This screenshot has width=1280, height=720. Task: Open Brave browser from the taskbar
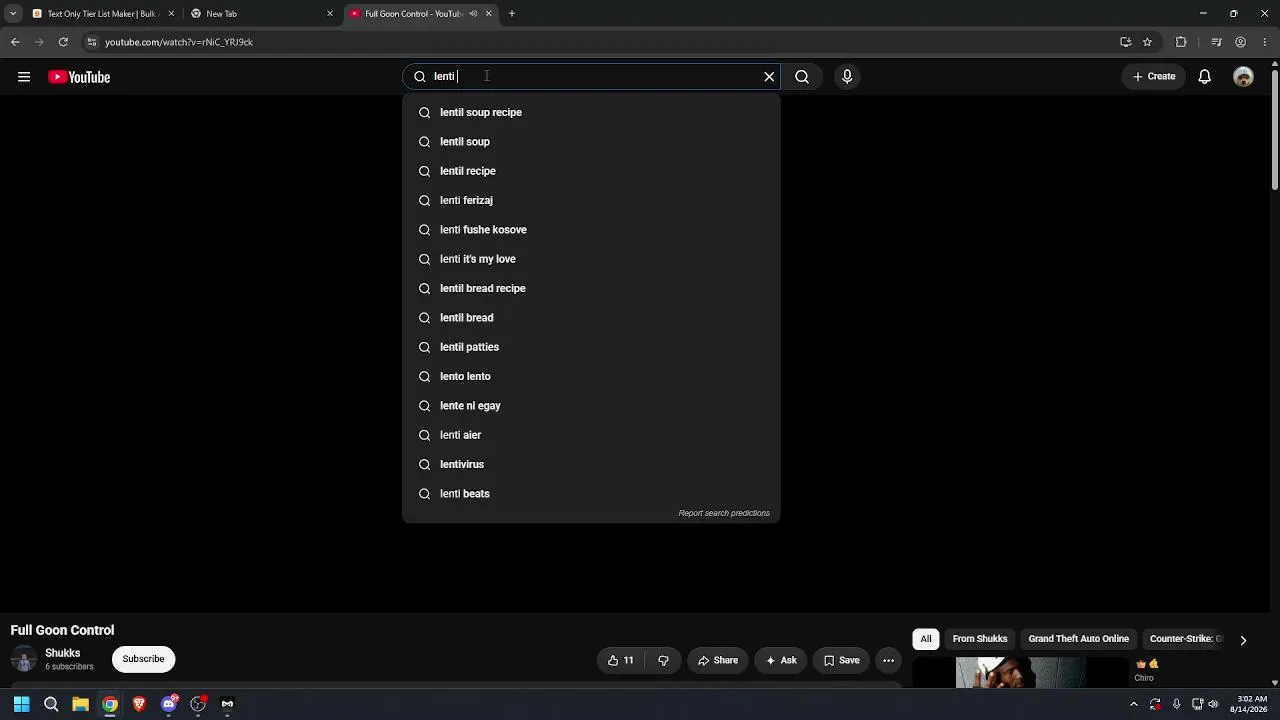tap(139, 704)
